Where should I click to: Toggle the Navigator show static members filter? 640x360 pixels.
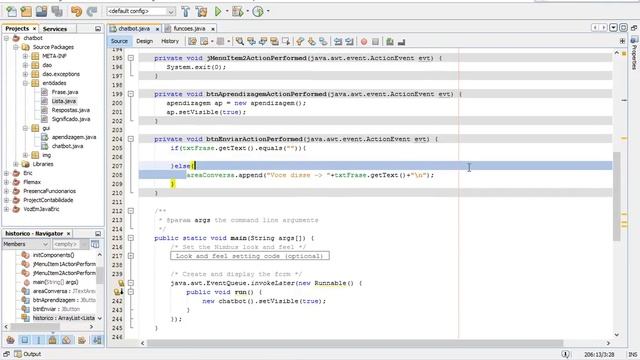coord(39,340)
